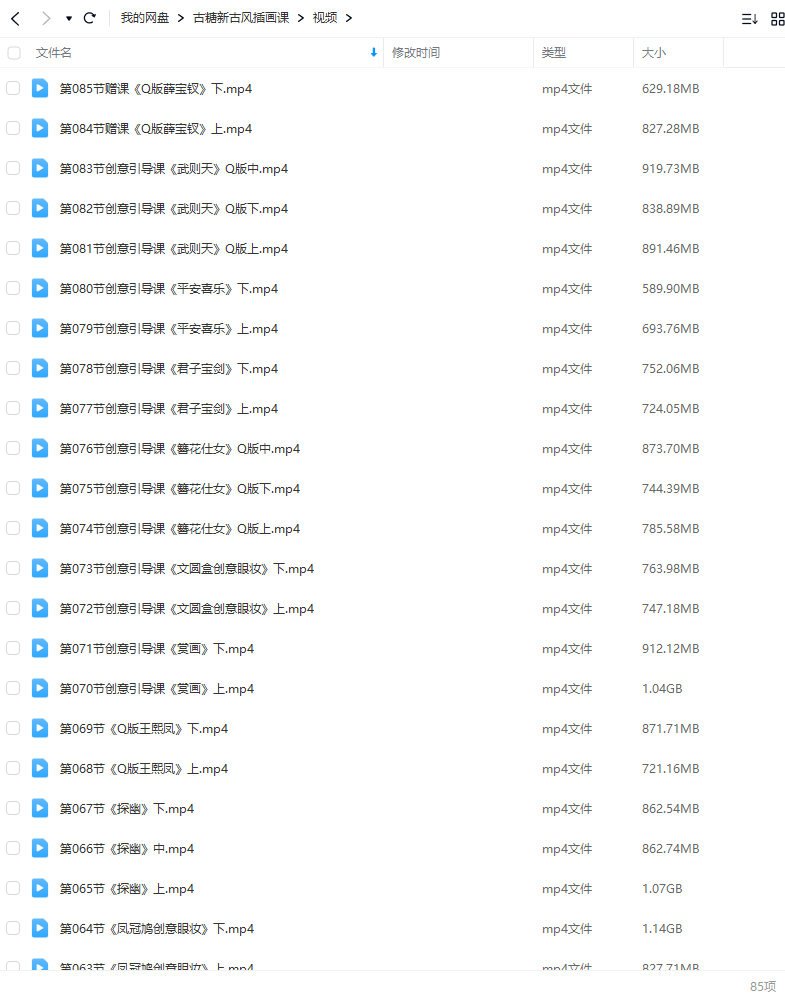Go to 我的网盘 breadcrumb
Image resolution: width=785 pixels, height=998 pixels.
pyautogui.click(x=145, y=18)
